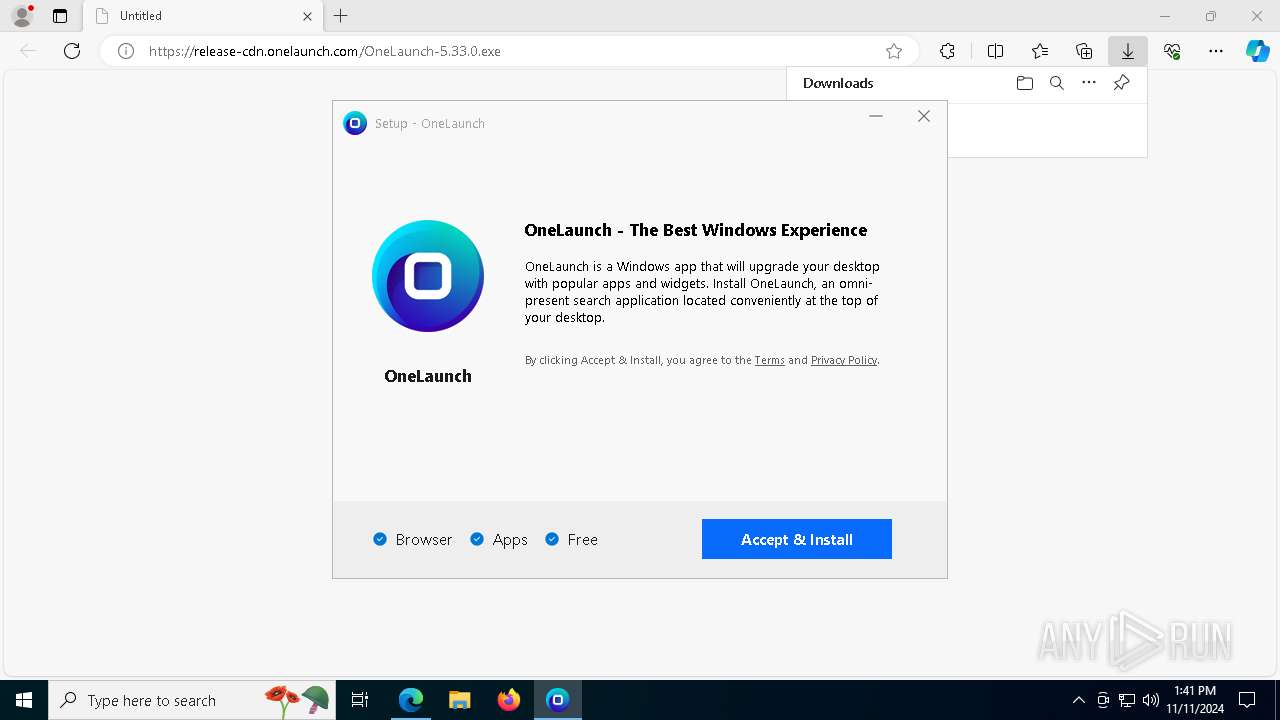Select OneLaunch in the taskbar
This screenshot has height=720, width=1280.
[x=558, y=700]
